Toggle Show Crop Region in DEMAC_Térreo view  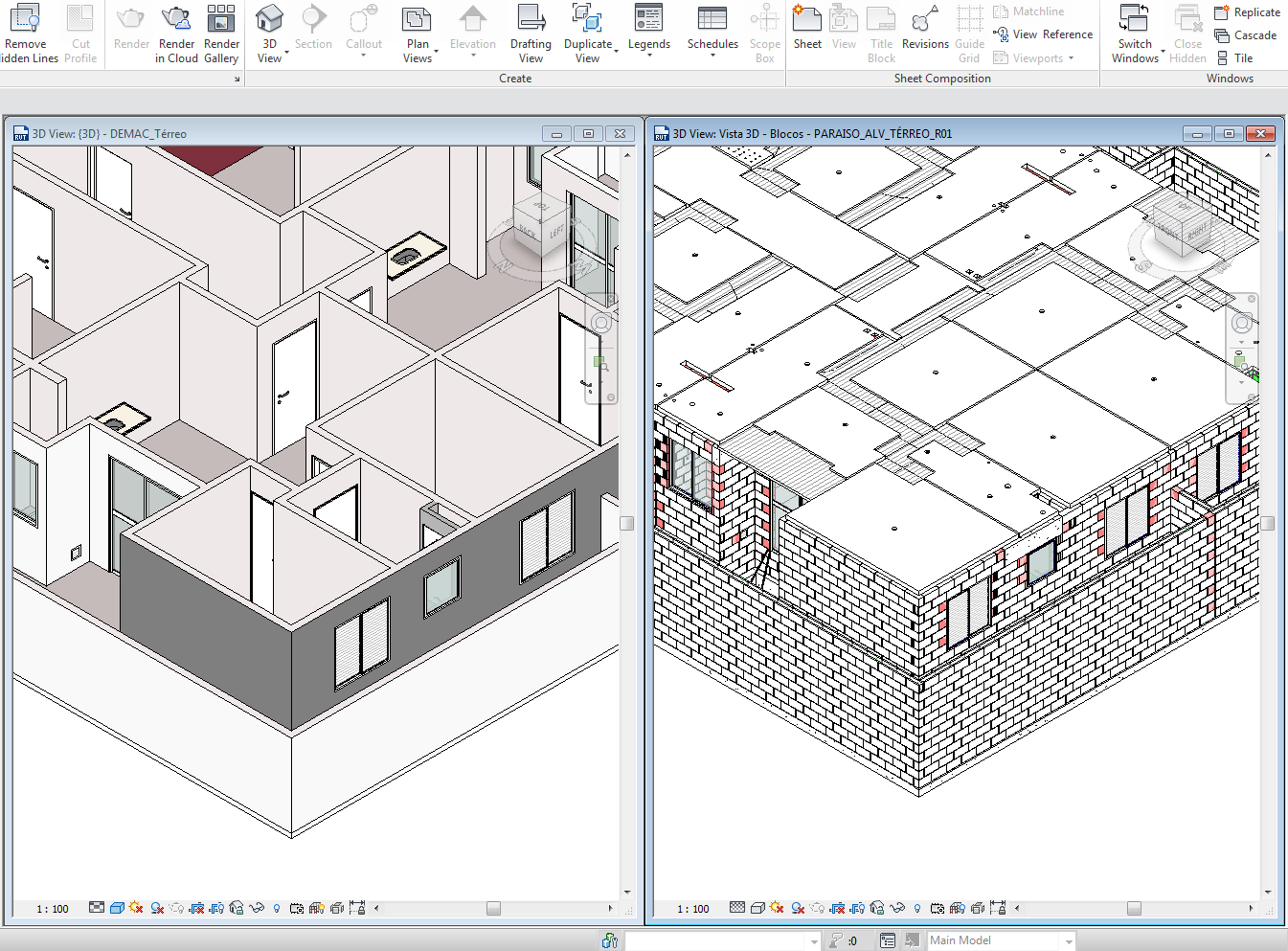216,908
